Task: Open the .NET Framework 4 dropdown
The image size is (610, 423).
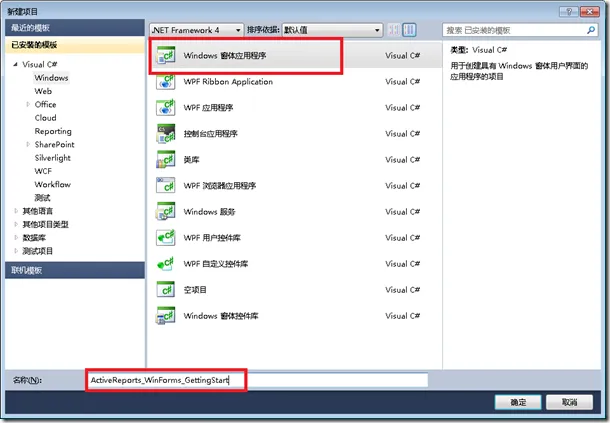Action: pyautogui.click(x=196, y=30)
